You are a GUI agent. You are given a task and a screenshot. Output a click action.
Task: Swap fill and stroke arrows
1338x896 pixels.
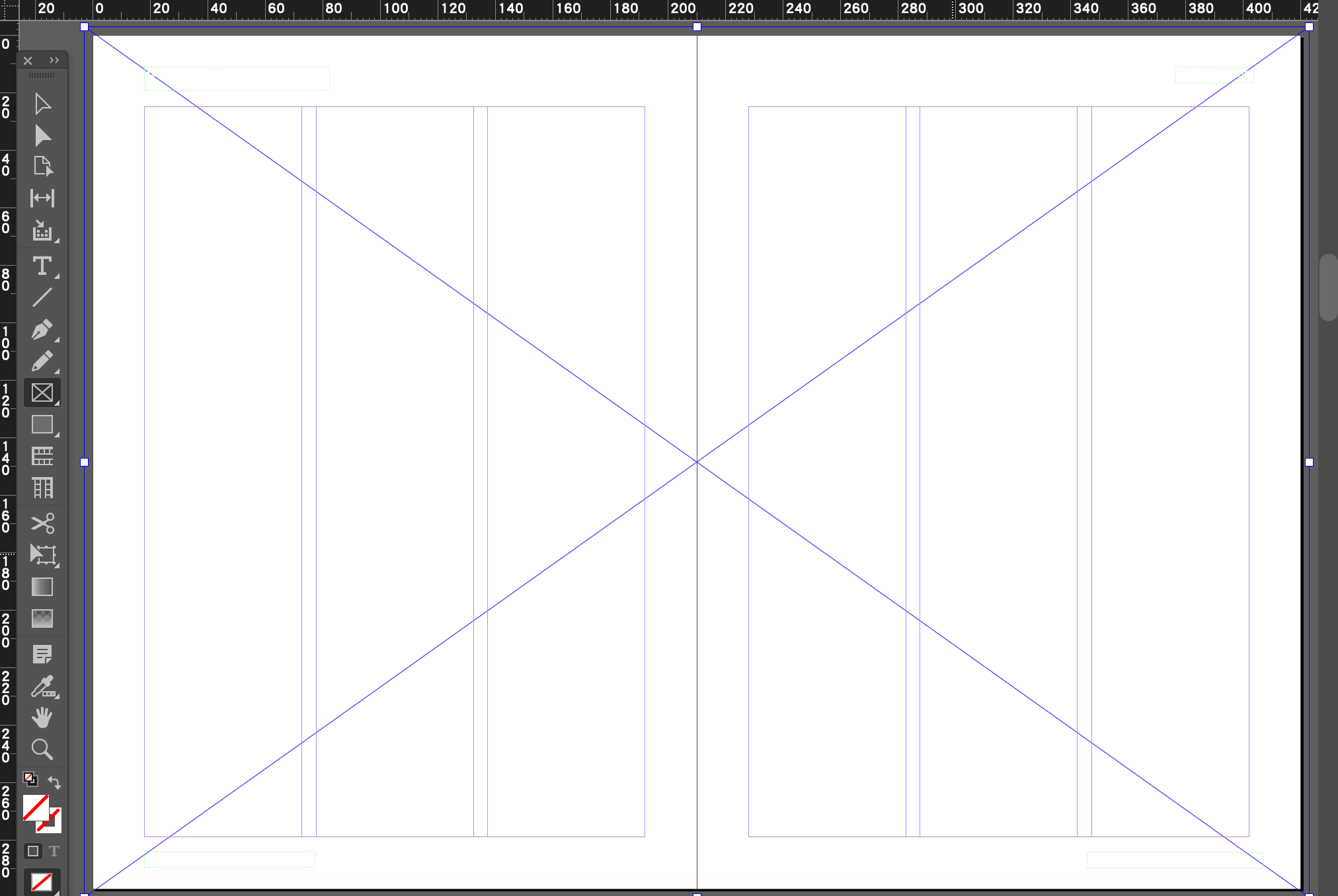click(x=54, y=782)
